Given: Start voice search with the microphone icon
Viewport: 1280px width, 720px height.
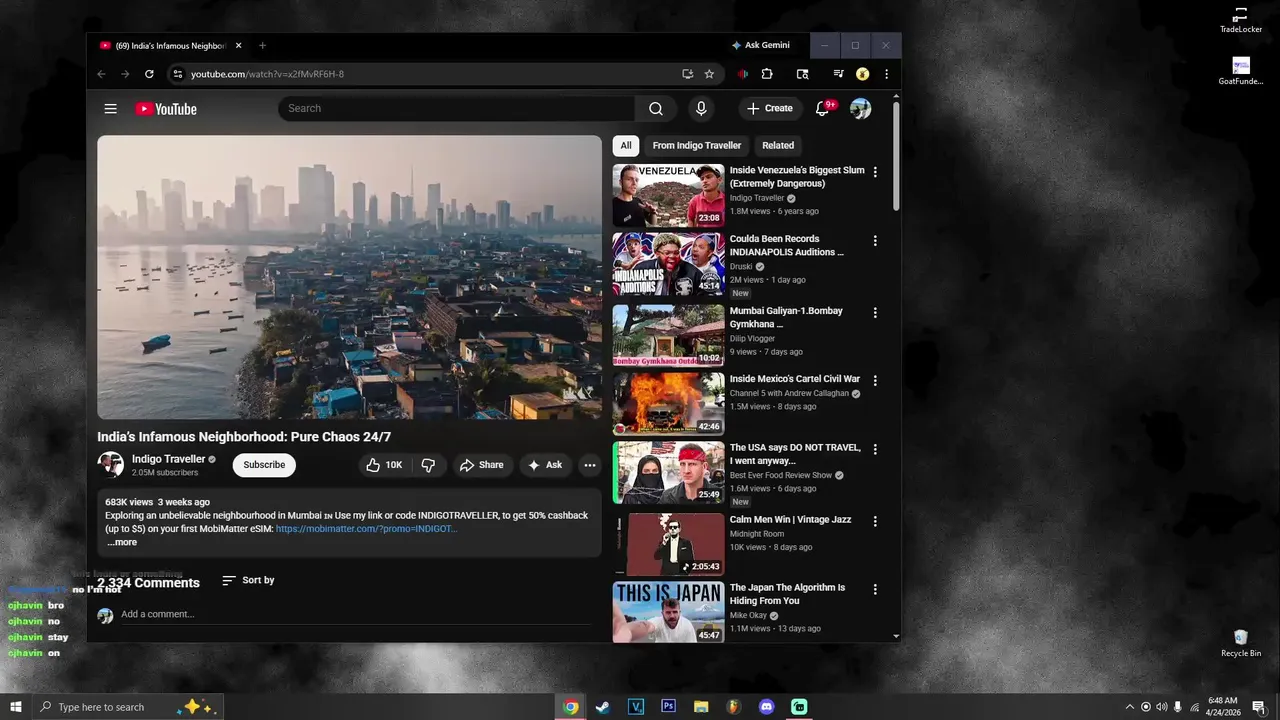Looking at the screenshot, I should tap(701, 108).
